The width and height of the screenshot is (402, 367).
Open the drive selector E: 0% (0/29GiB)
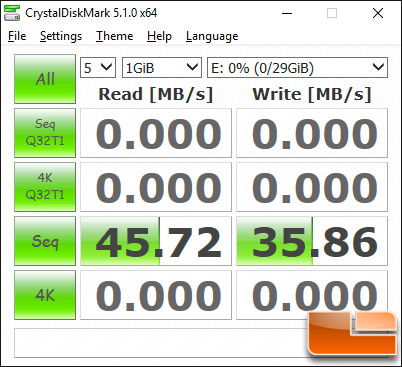(x=297, y=68)
